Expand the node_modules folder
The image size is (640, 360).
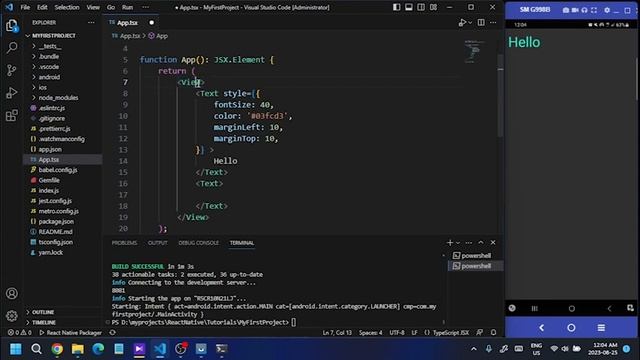tap(58, 98)
